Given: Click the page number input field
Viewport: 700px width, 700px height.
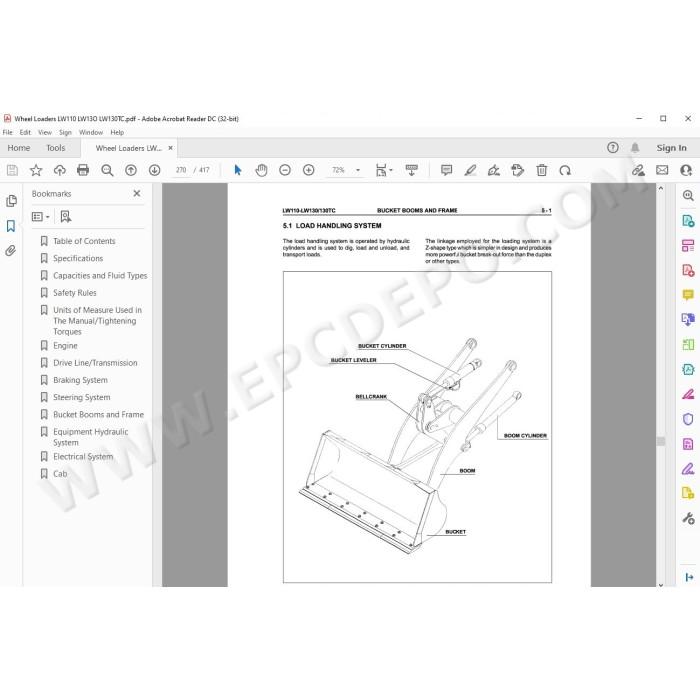Looking at the screenshot, I should [181, 170].
